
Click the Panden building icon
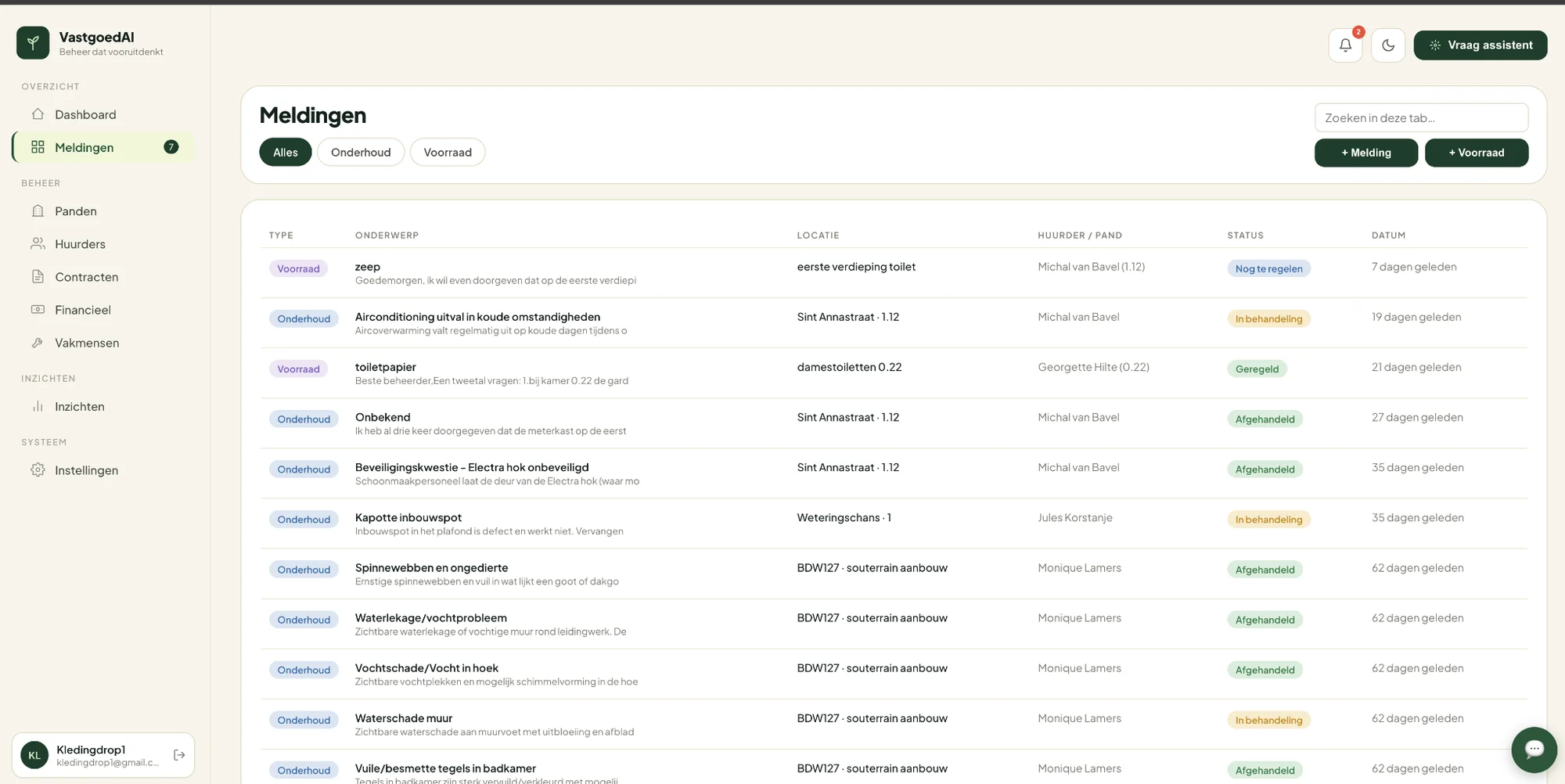click(38, 211)
